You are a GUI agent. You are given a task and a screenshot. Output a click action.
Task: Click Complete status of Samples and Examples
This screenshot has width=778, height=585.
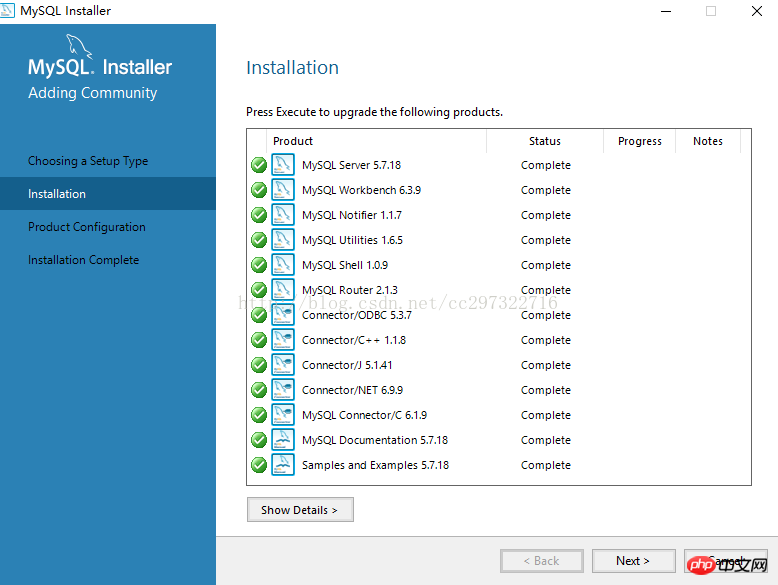point(546,465)
